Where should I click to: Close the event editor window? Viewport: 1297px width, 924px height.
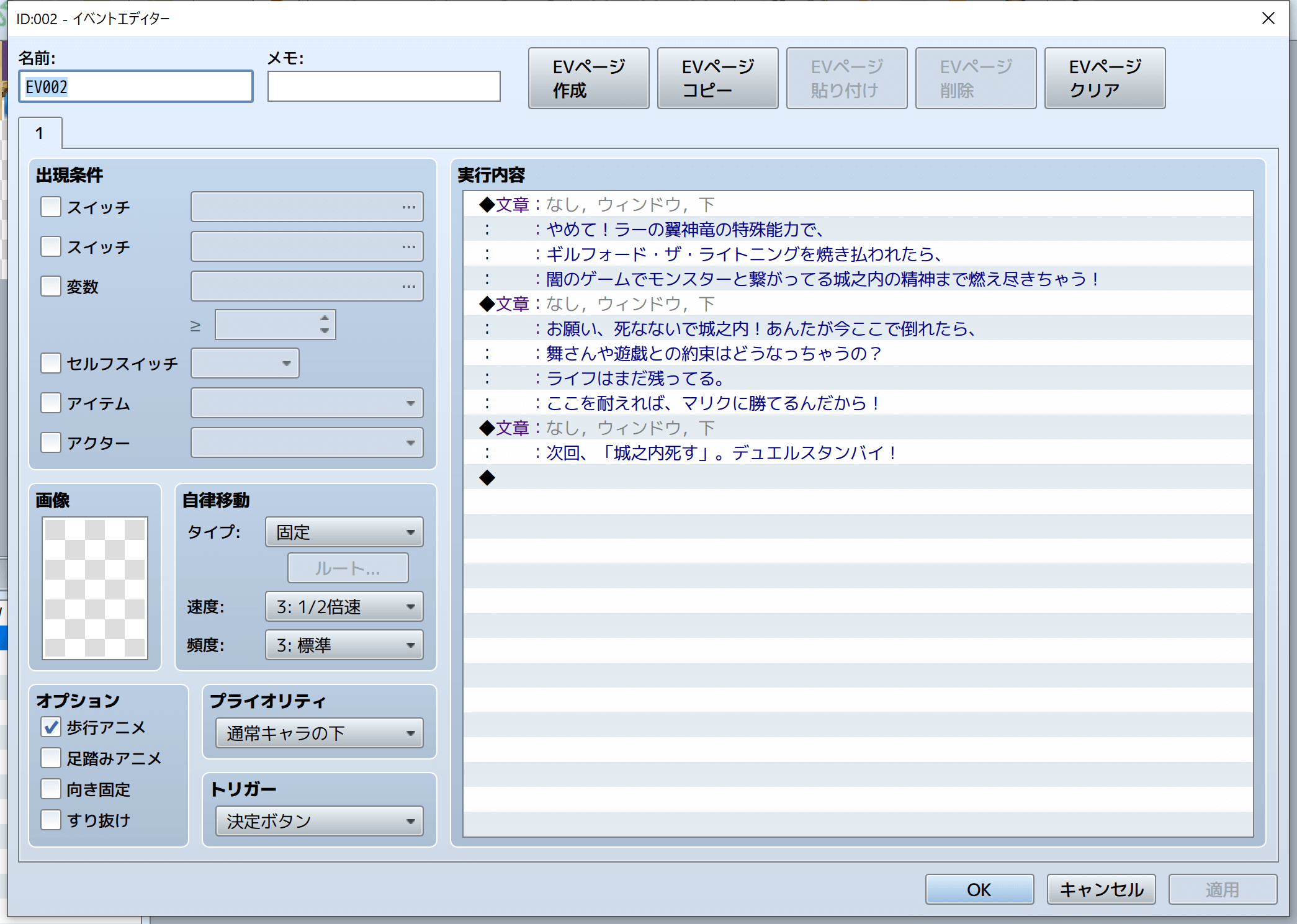[1268, 19]
